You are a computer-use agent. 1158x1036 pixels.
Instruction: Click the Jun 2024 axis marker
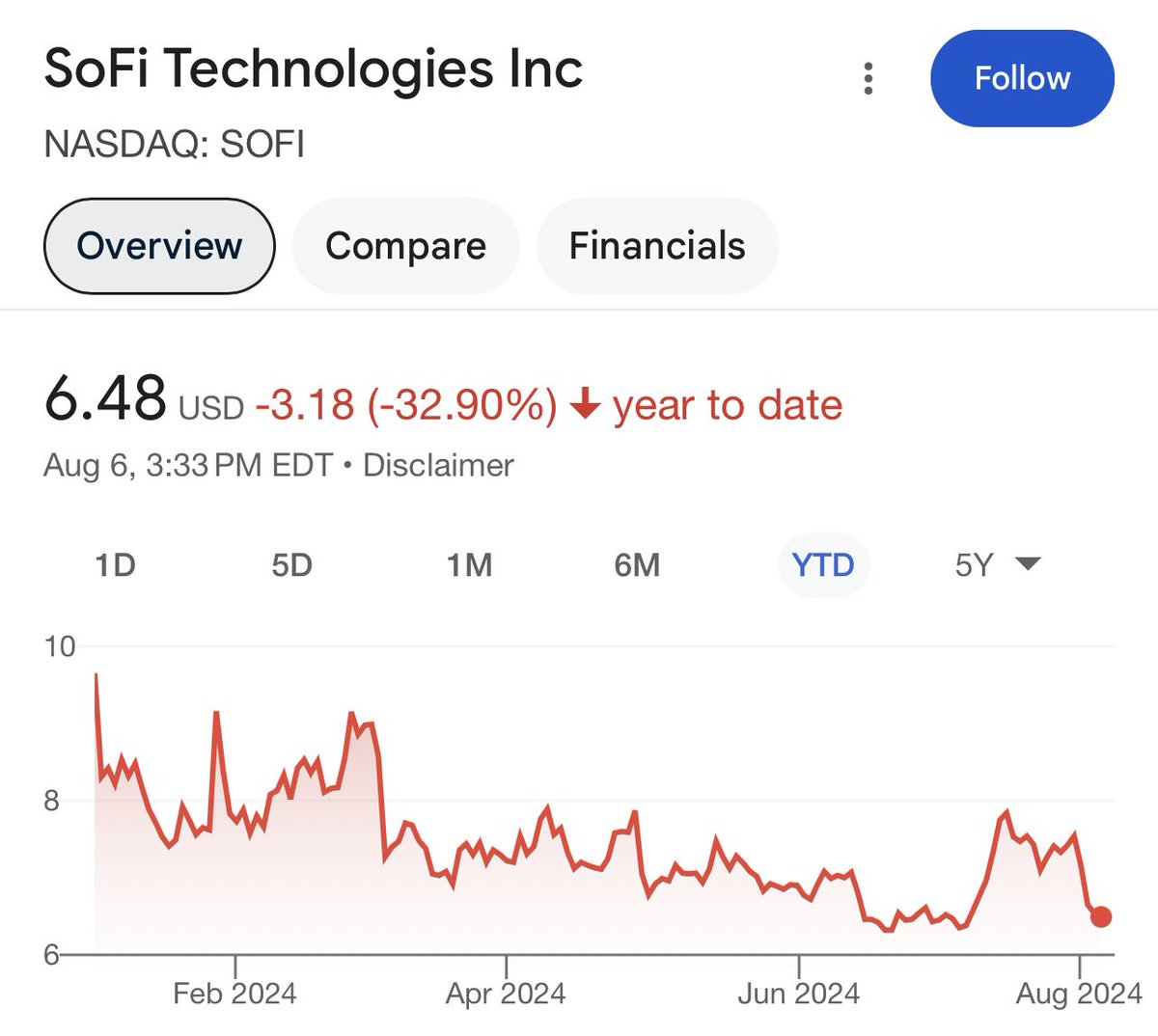[x=798, y=993]
